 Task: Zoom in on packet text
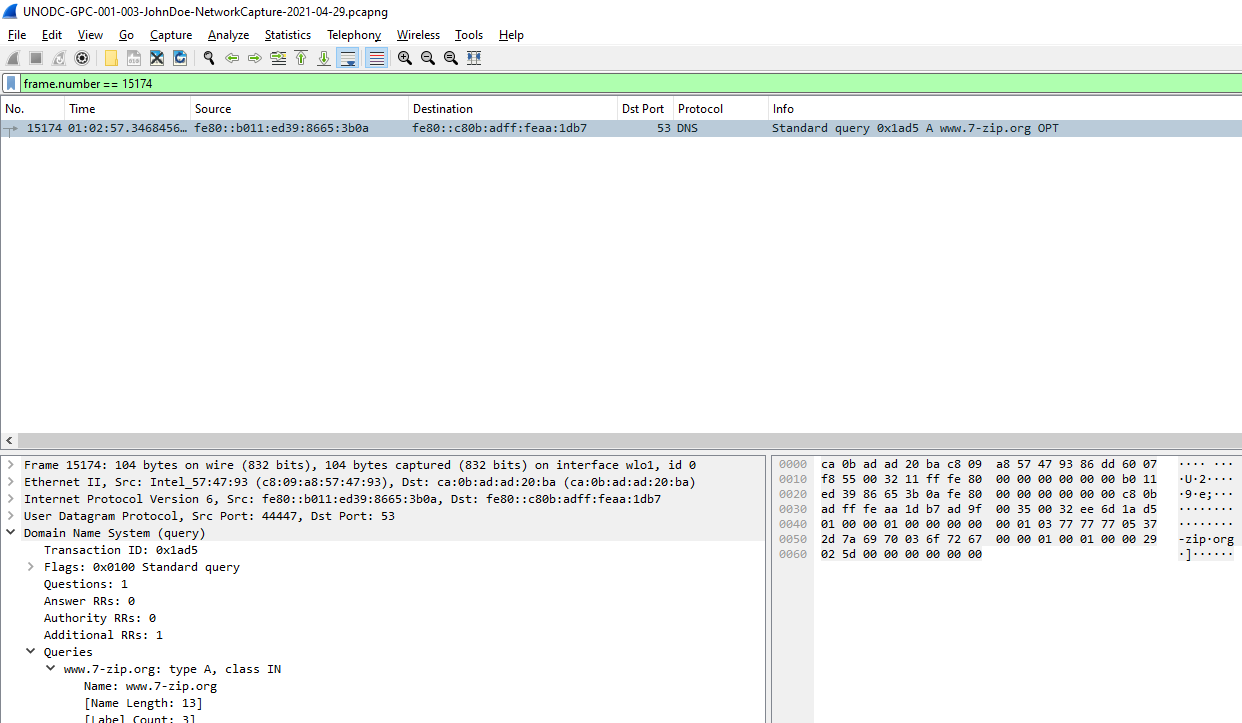pos(404,58)
